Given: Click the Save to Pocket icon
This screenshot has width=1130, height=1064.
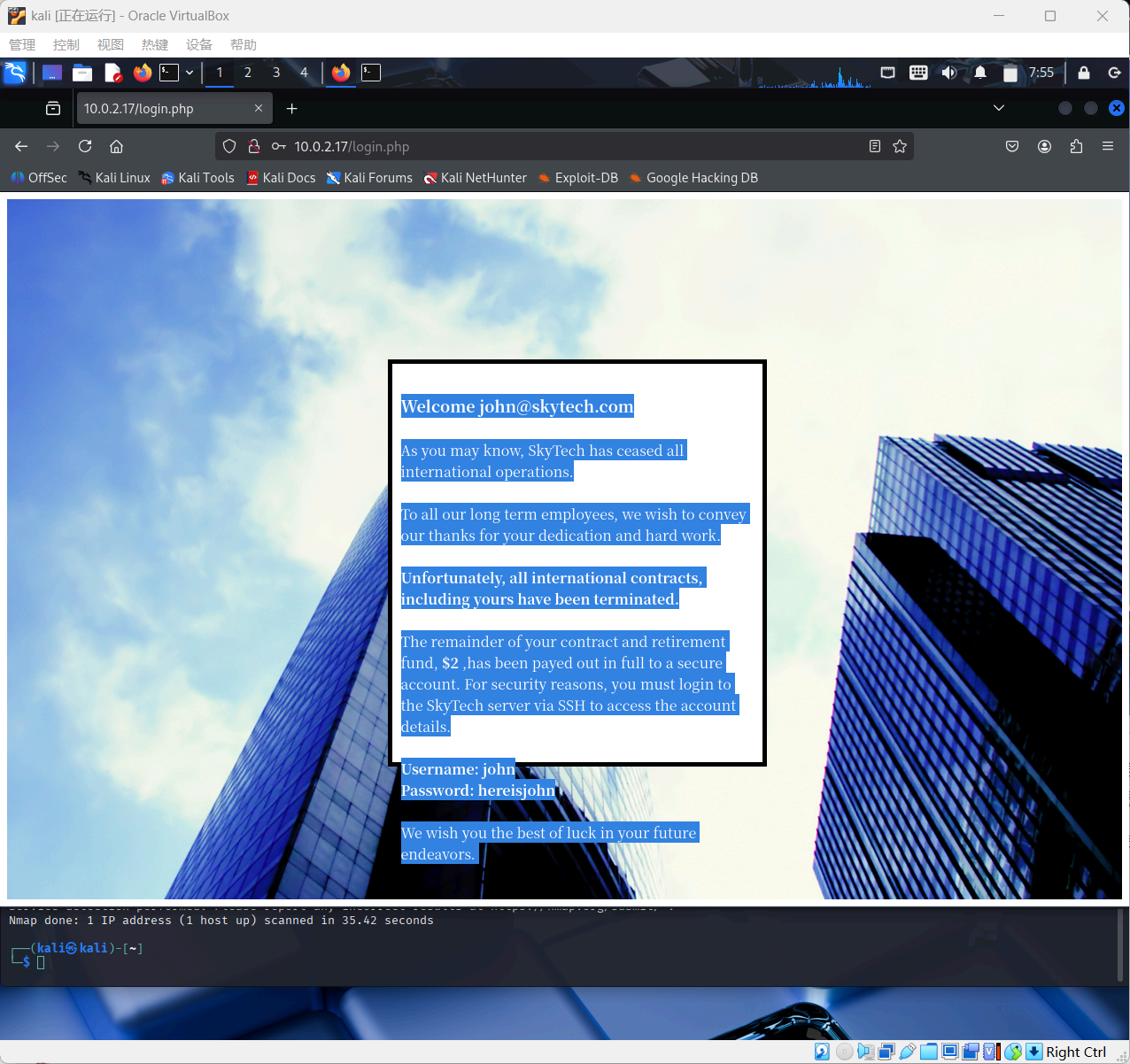Looking at the screenshot, I should 1012,146.
